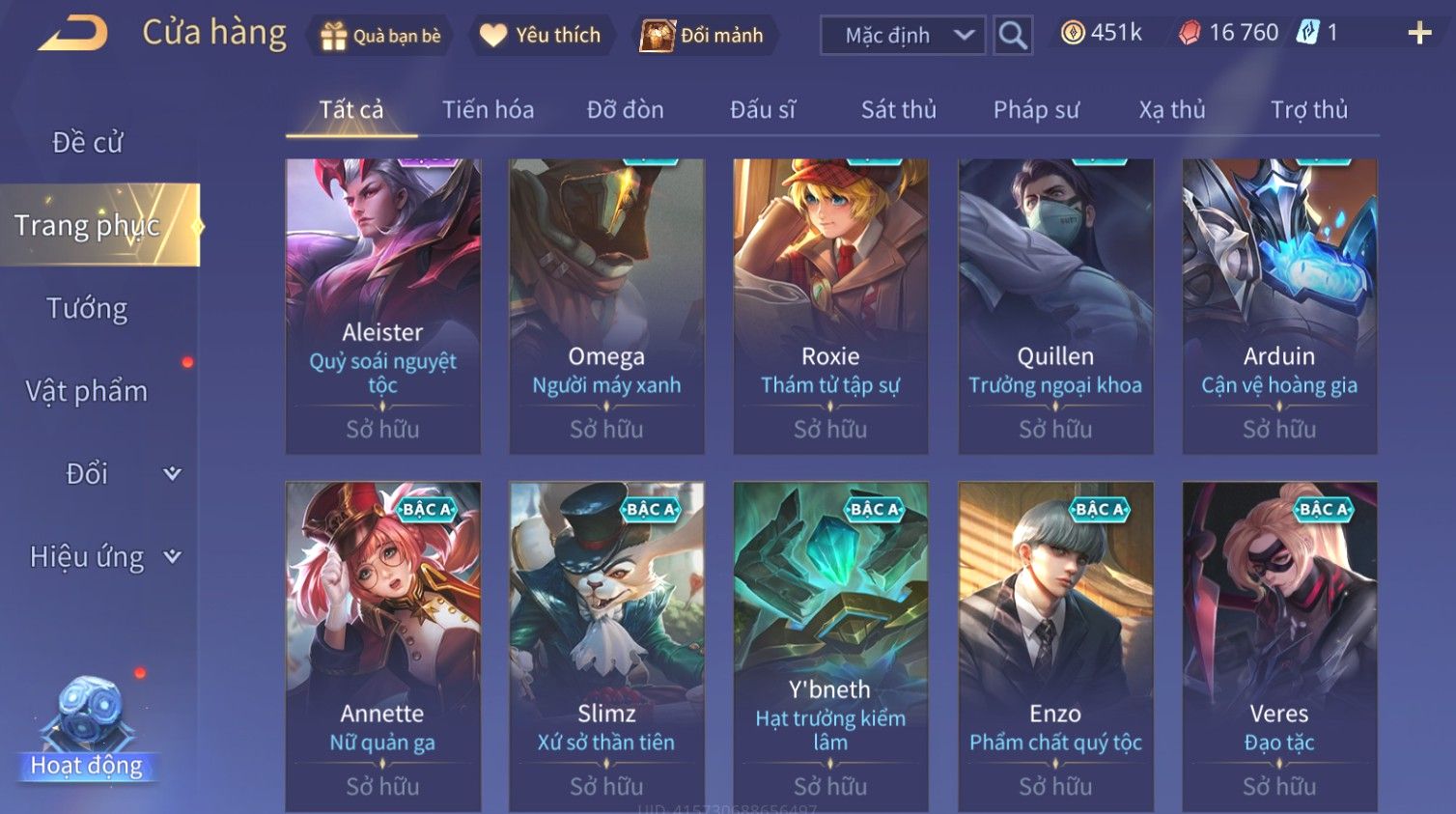Open the Roxie Thám tử tập sự skin

click(x=830, y=306)
